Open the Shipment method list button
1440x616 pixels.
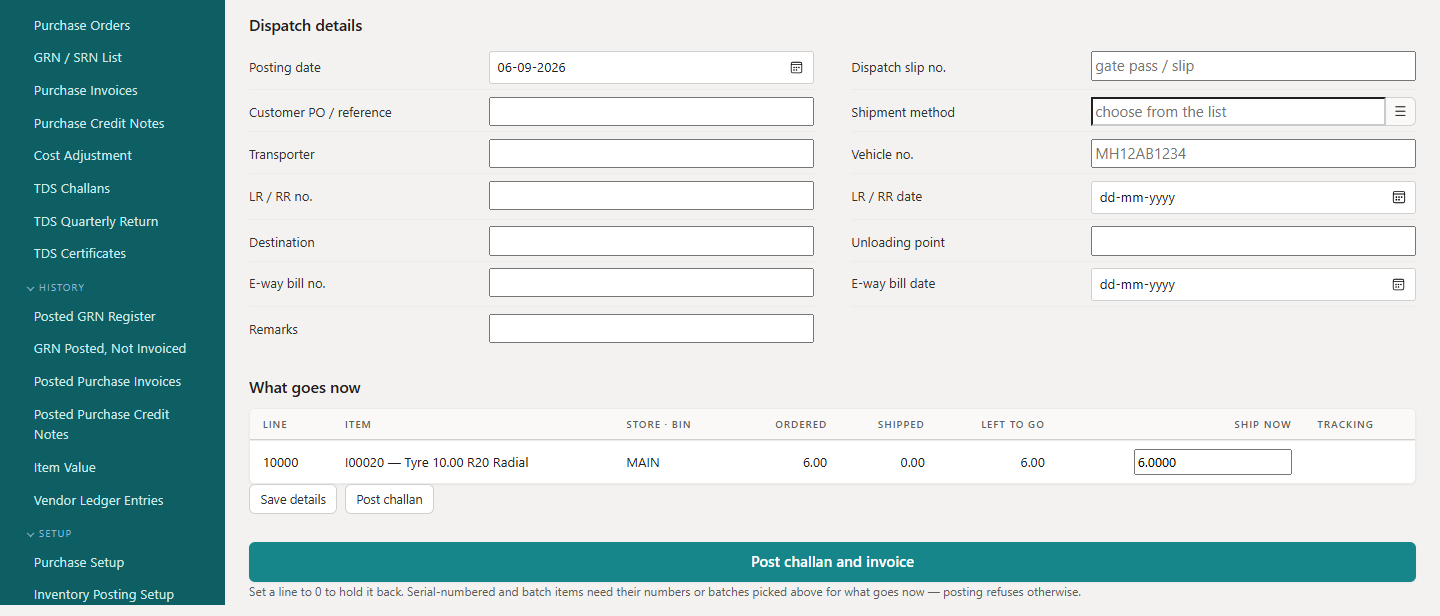(x=1400, y=112)
